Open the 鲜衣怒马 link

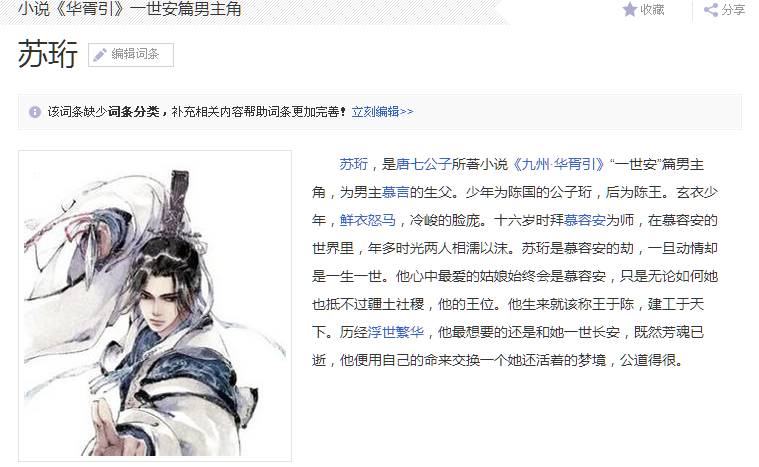367,221
